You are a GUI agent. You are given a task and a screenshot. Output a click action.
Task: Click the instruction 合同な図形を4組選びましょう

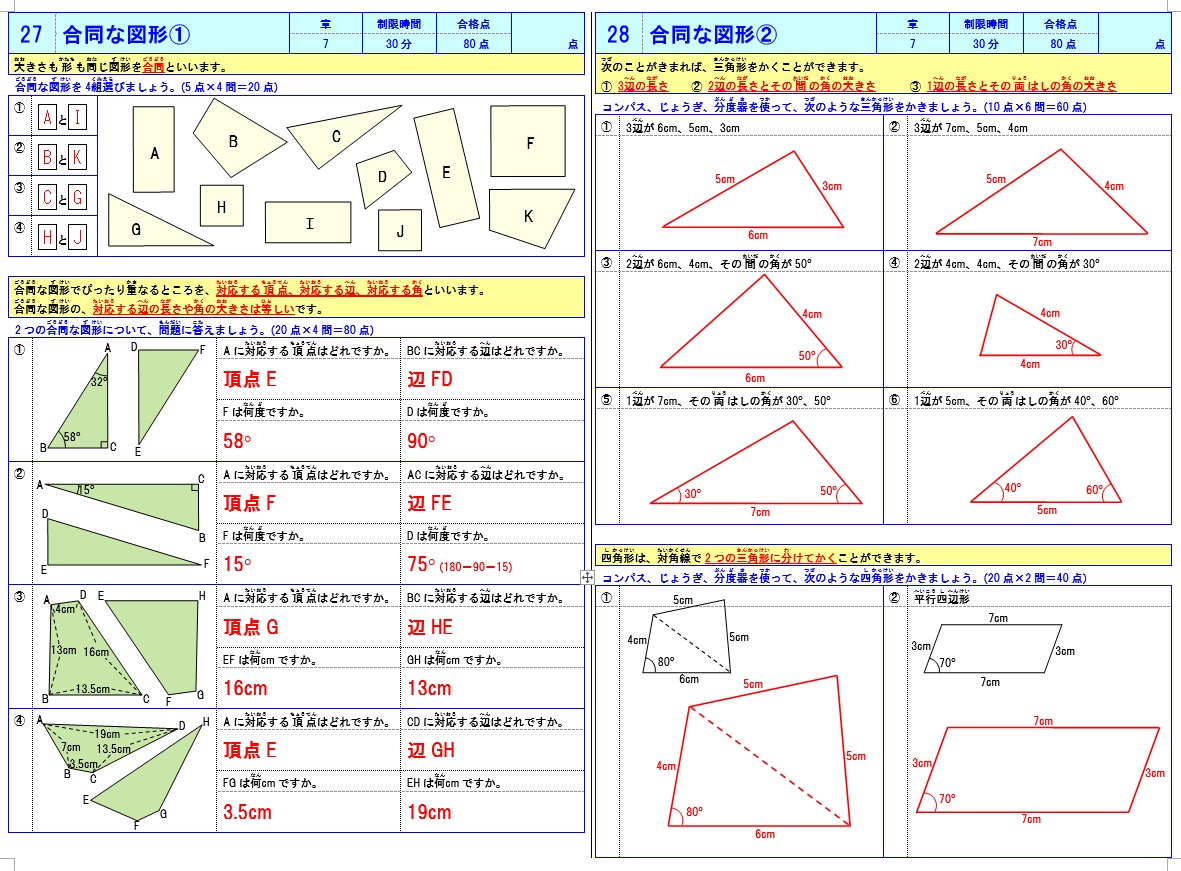point(147,86)
